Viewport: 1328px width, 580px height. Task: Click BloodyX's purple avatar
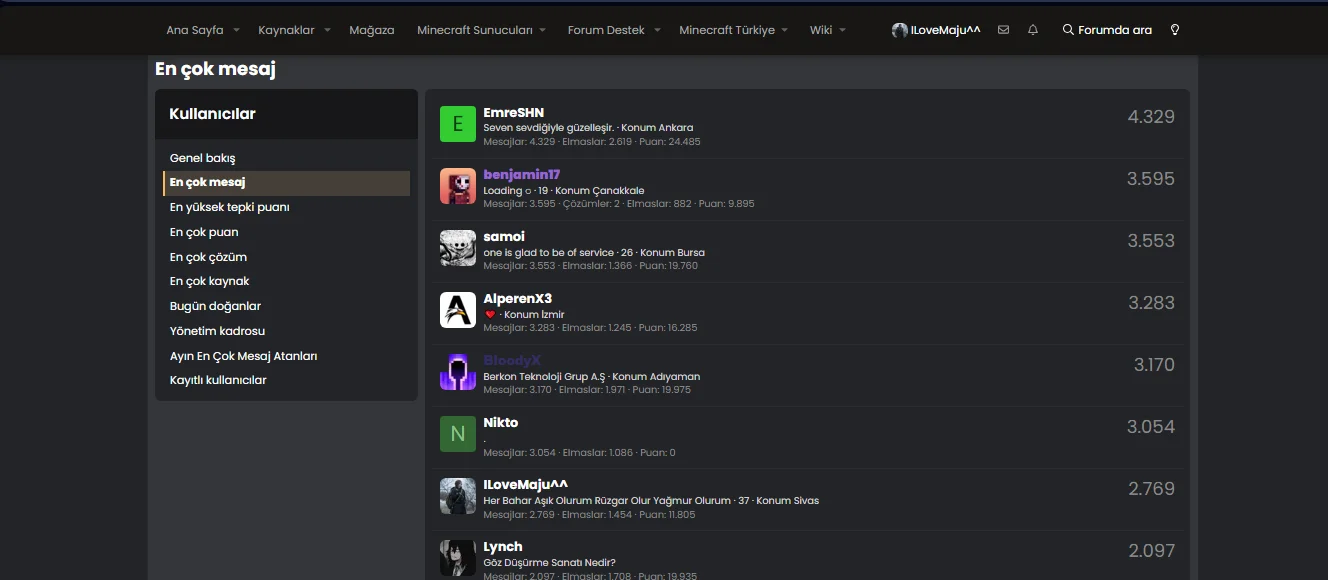458,372
